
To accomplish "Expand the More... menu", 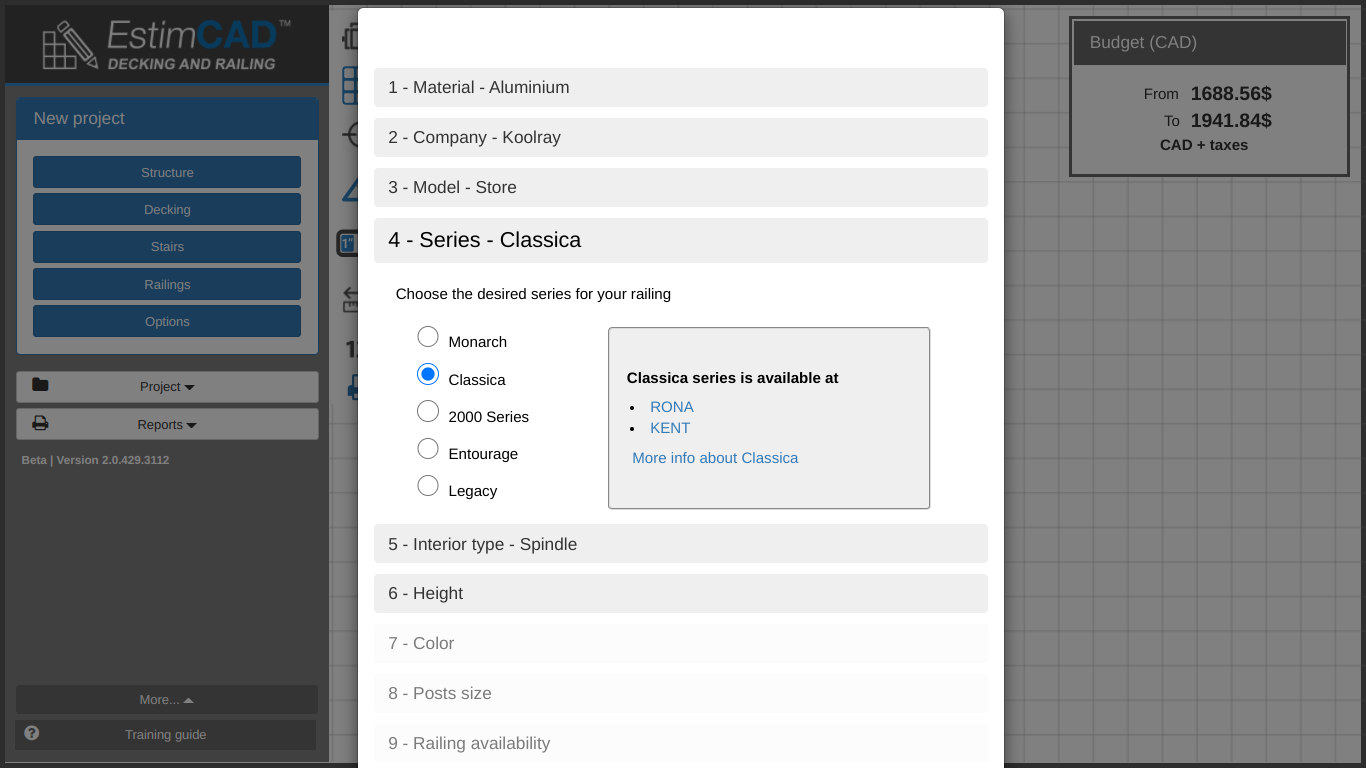I will 166,700.
